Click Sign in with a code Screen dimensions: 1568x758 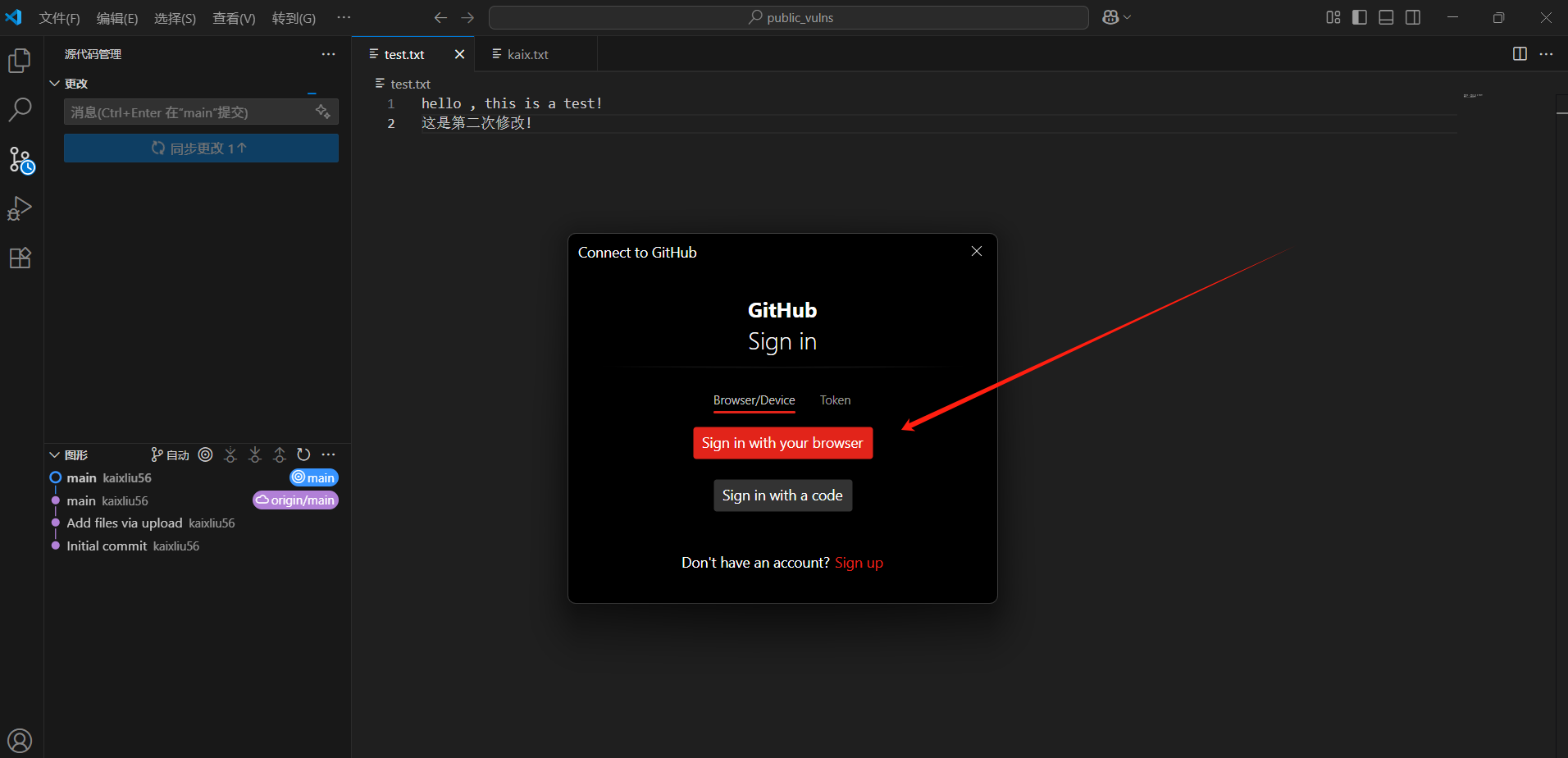(782, 495)
